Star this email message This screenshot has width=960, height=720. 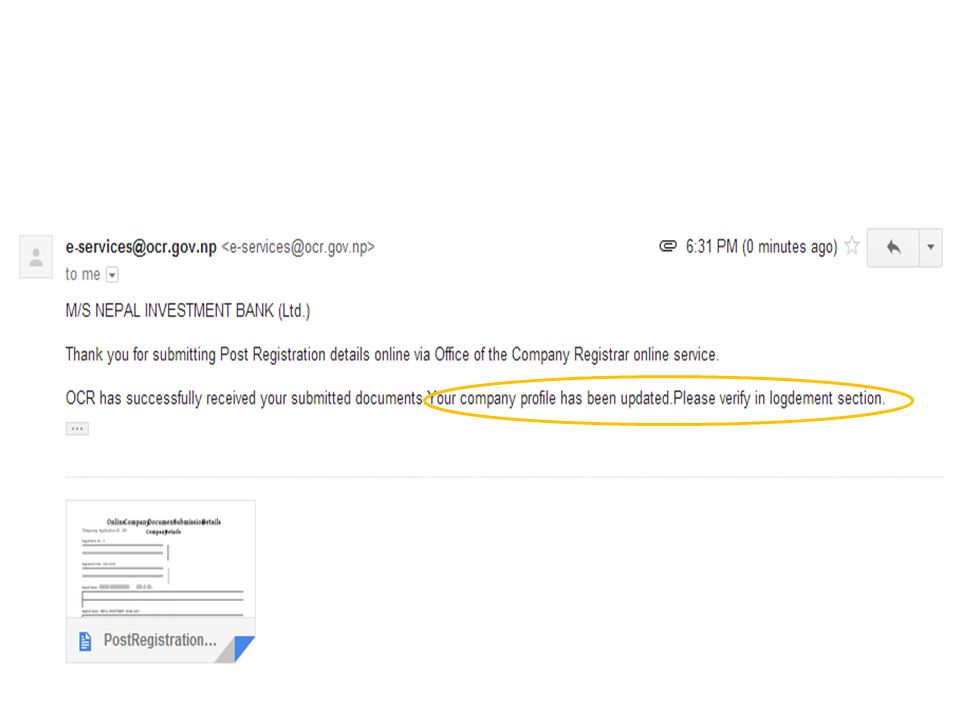[x=852, y=246]
